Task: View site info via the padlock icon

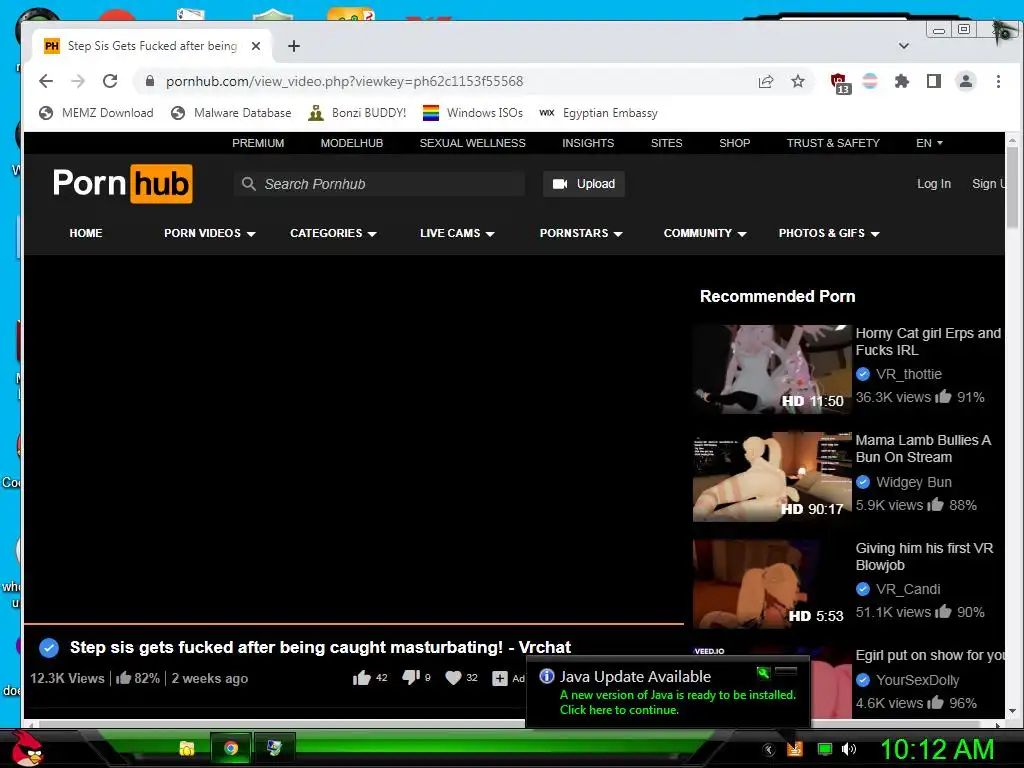Action: [x=150, y=81]
